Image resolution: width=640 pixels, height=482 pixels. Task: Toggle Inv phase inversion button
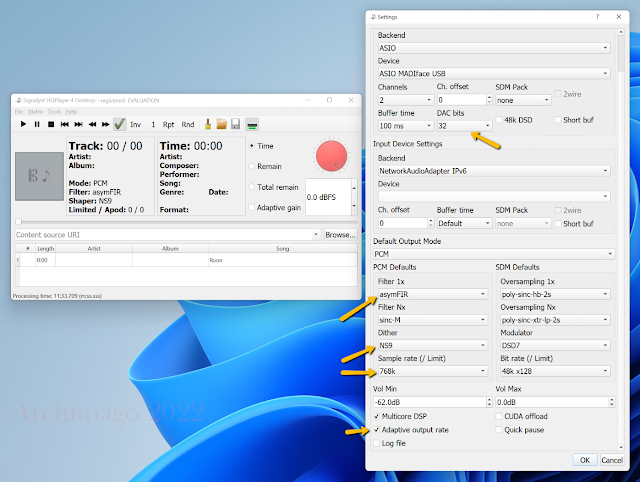(x=136, y=124)
